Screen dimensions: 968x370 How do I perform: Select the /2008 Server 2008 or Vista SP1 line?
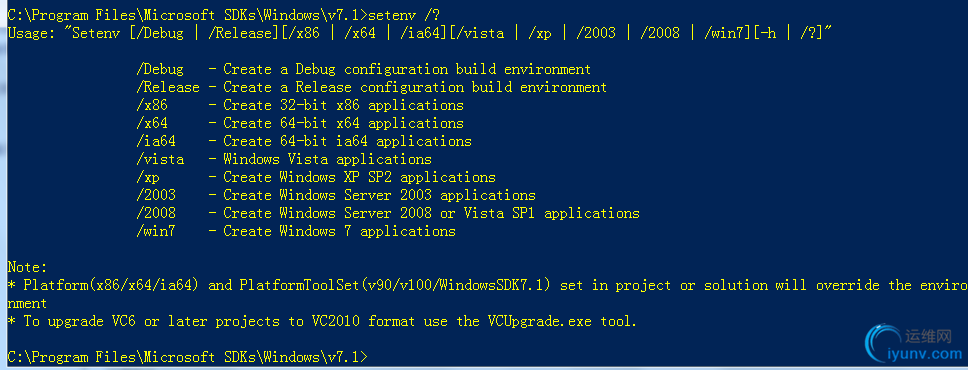pyautogui.click(x=387, y=213)
